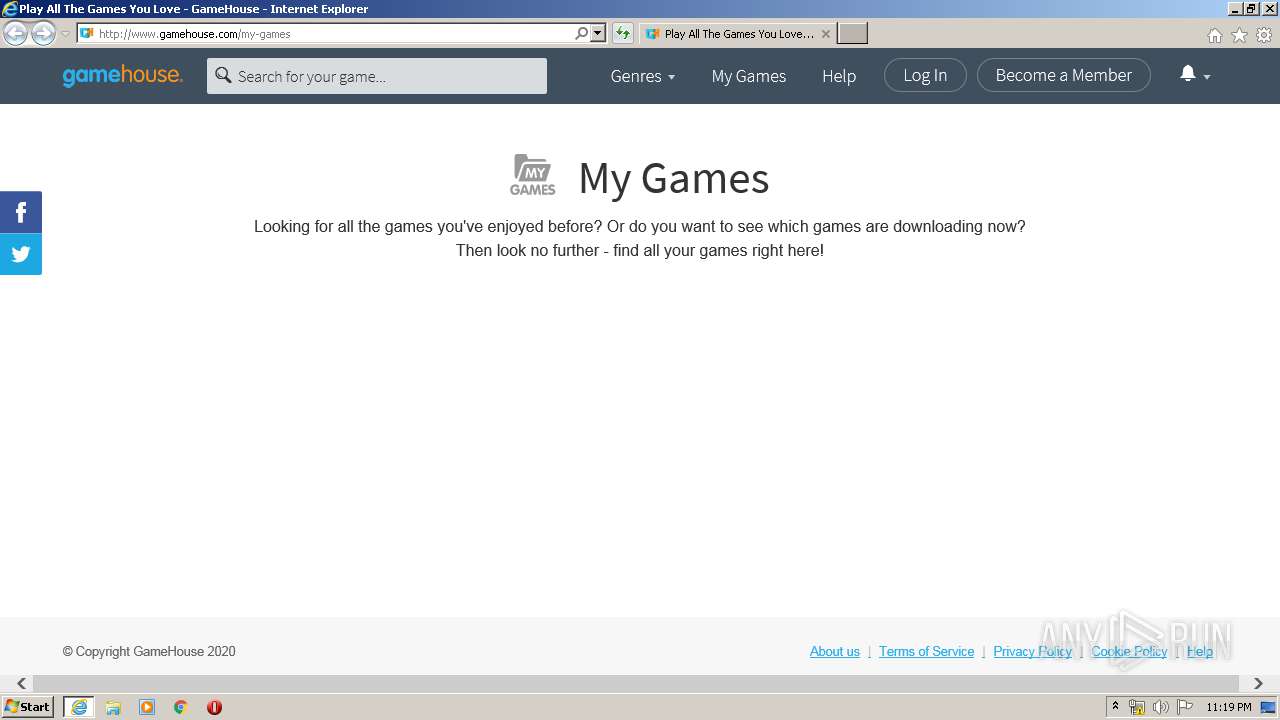Open the About us footer link
Viewport: 1280px width, 720px height.
(835, 651)
